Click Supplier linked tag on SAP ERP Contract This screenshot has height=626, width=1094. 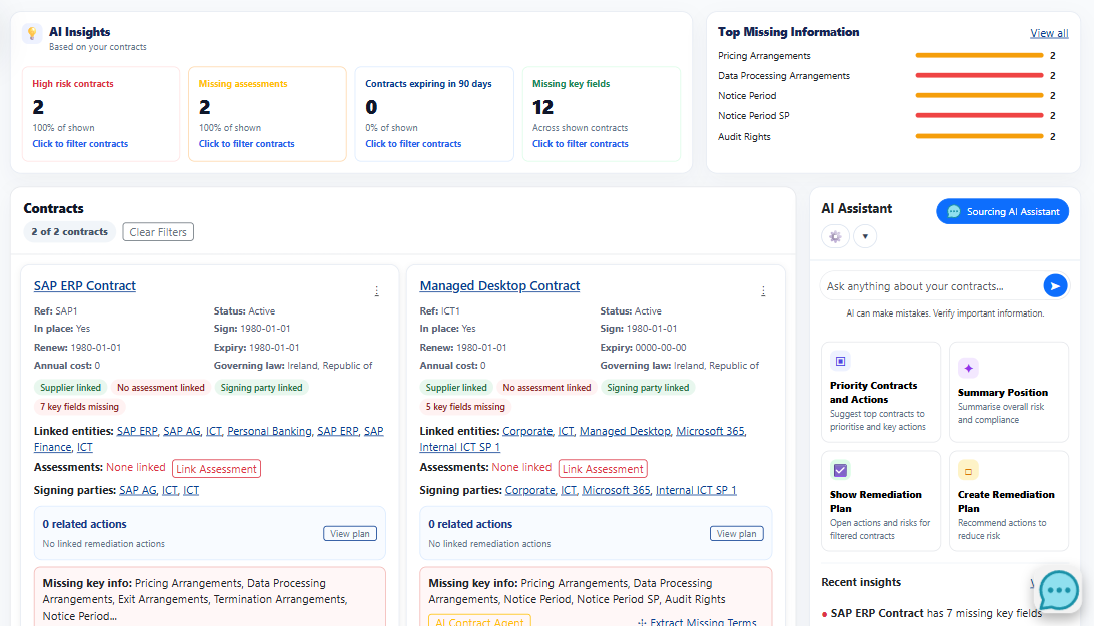[x=70, y=388]
